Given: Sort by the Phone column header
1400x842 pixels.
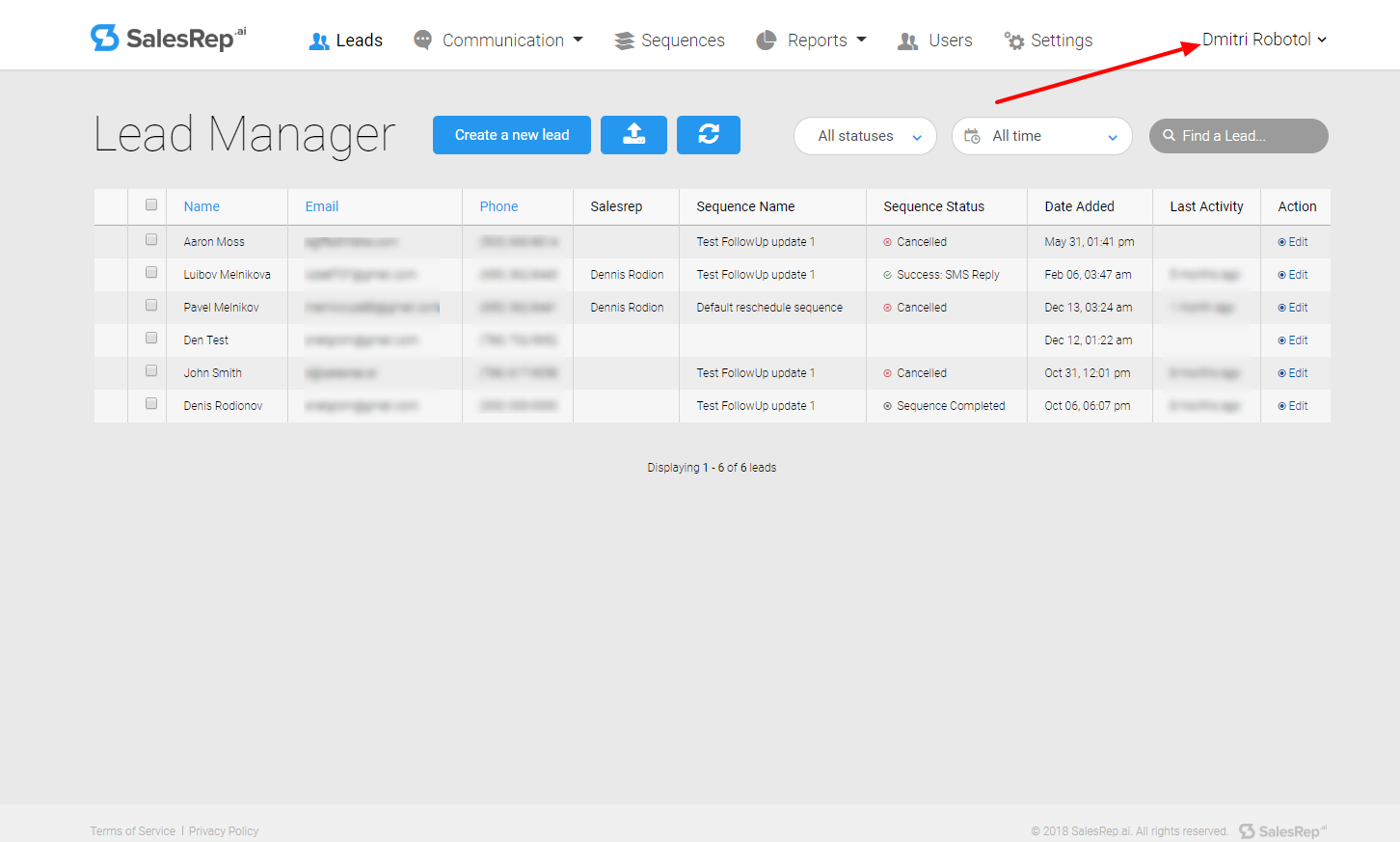Looking at the screenshot, I should click(499, 206).
